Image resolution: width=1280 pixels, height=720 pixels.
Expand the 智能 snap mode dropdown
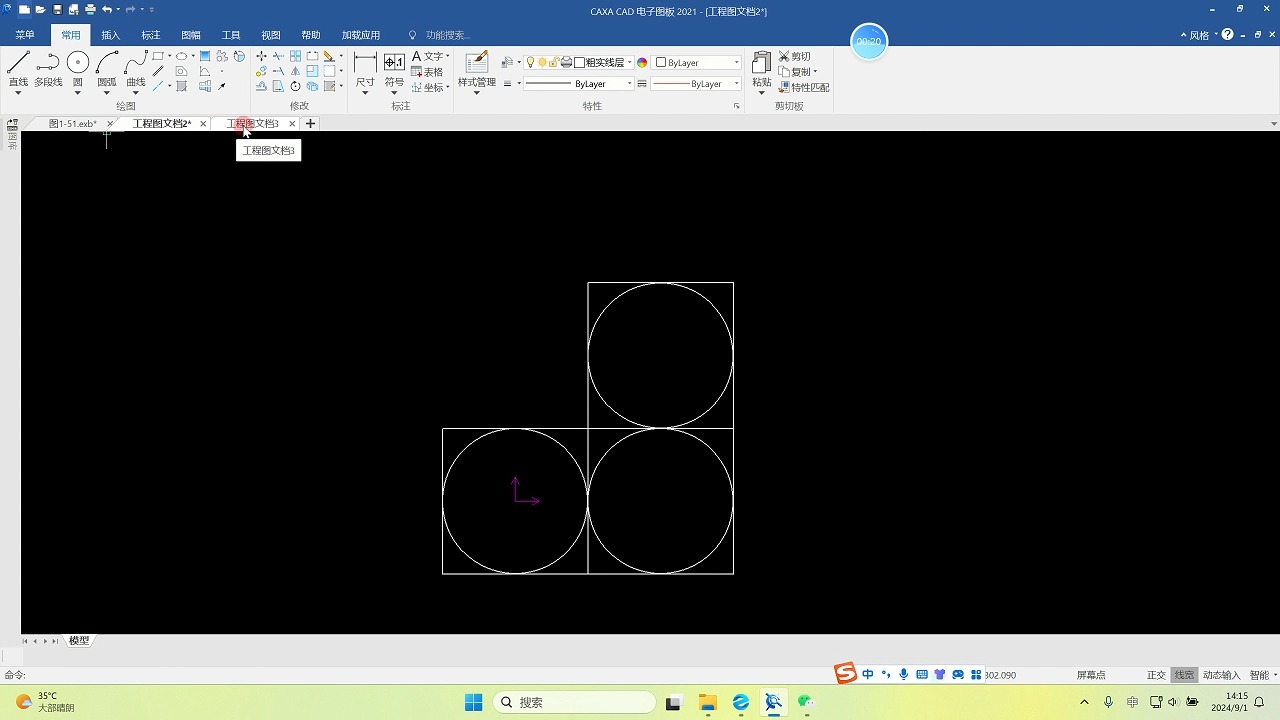click(1263, 675)
